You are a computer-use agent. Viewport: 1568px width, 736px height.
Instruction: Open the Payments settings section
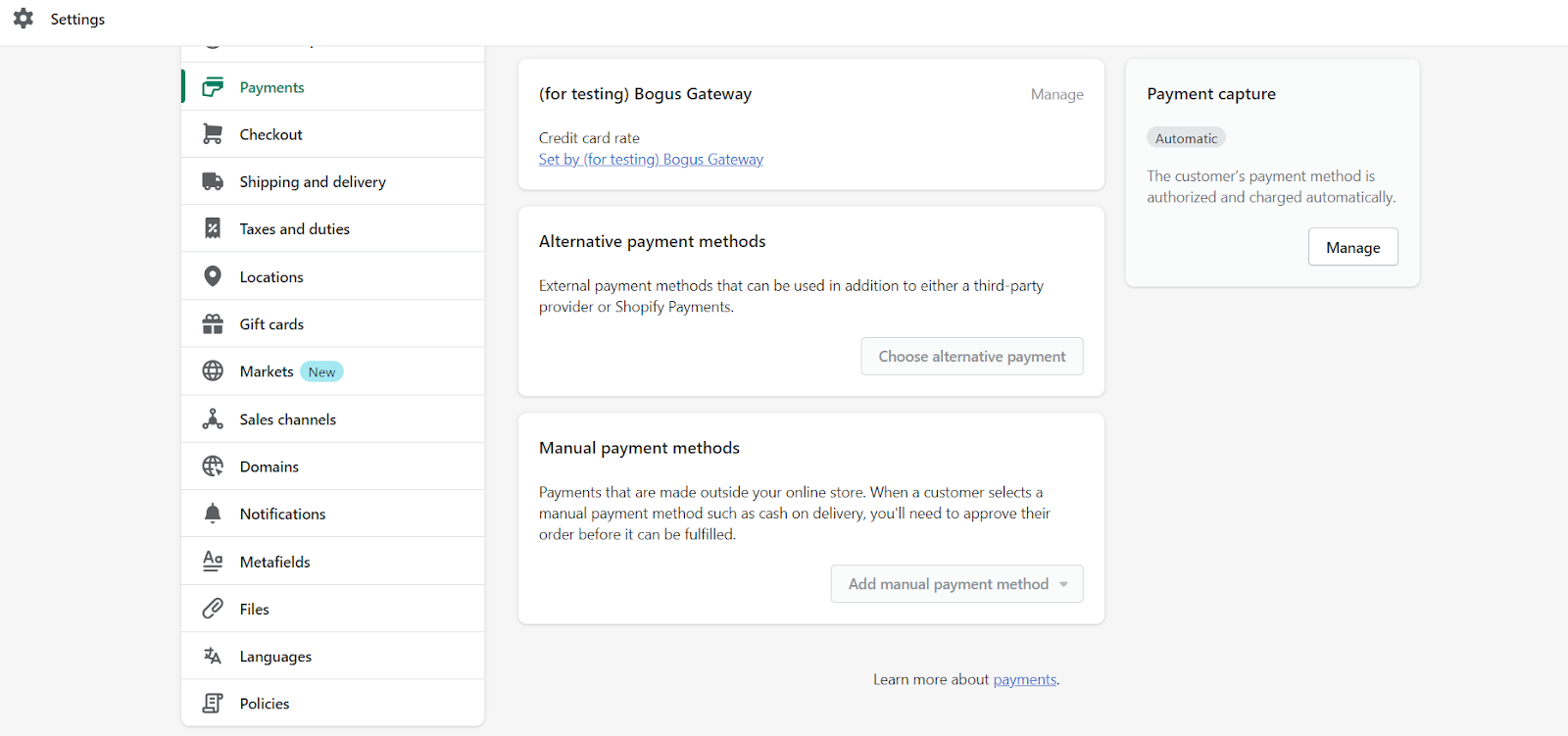point(271,87)
